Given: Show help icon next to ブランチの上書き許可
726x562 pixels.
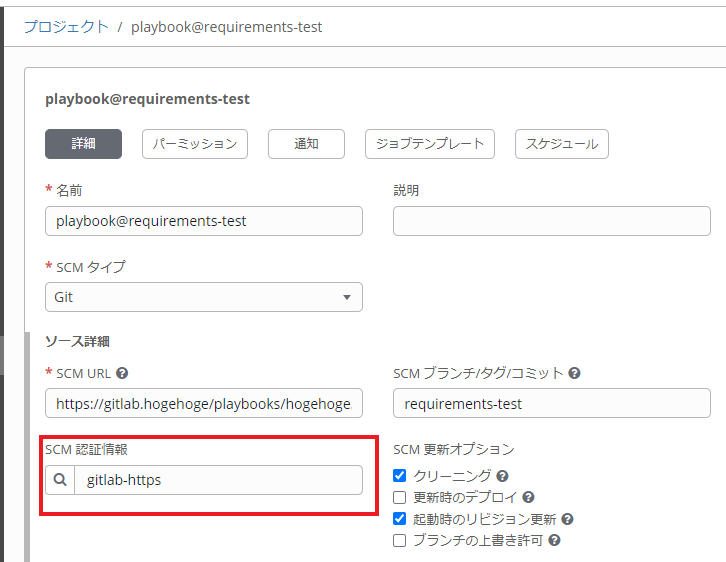Looking at the screenshot, I should point(554,540).
